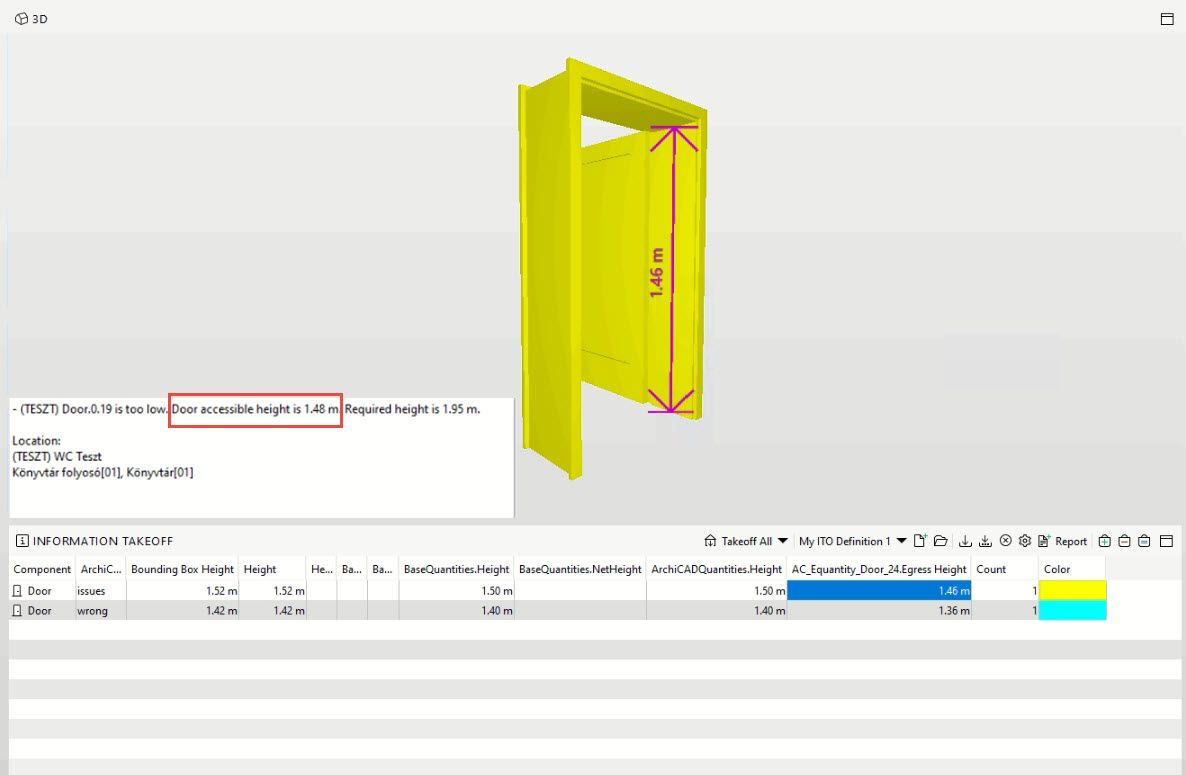Click the download-with-dots save icon
The height and width of the screenshot is (775, 1186).
tap(985, 541)
